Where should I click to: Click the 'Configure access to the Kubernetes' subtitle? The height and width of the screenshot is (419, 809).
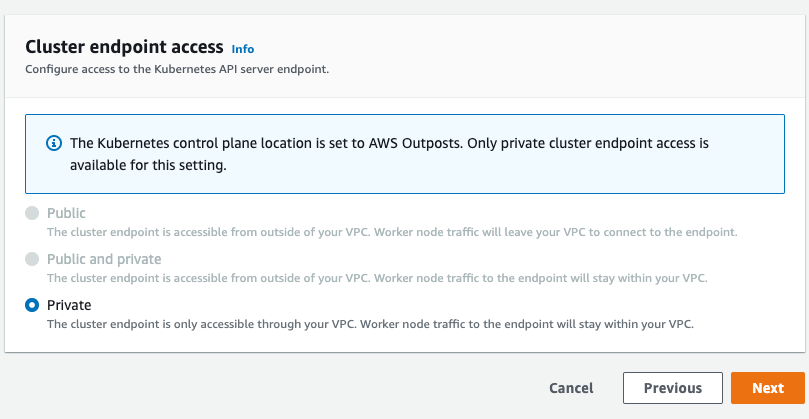[x=177, y=69]
